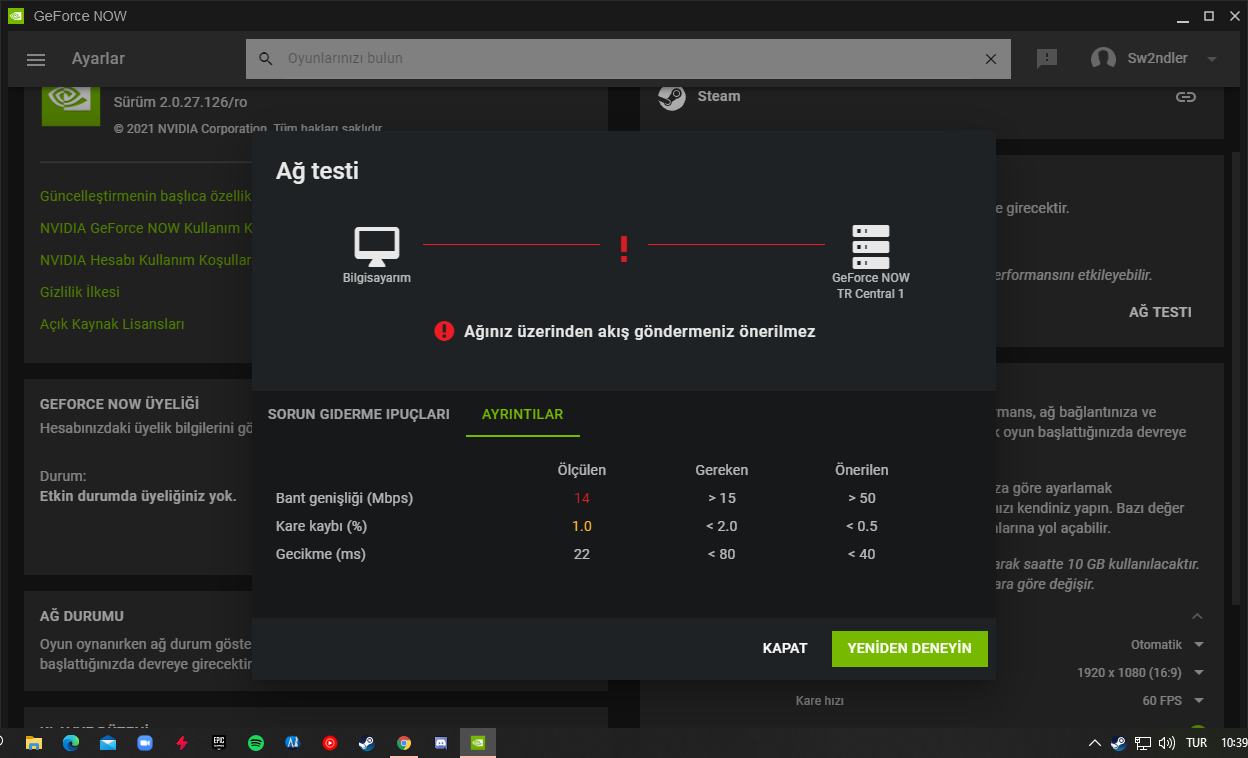Screen dimensions: 1248x758
Task: Open the Güncelleştirmenin başlıca özellik link
Action: [145, 196]
